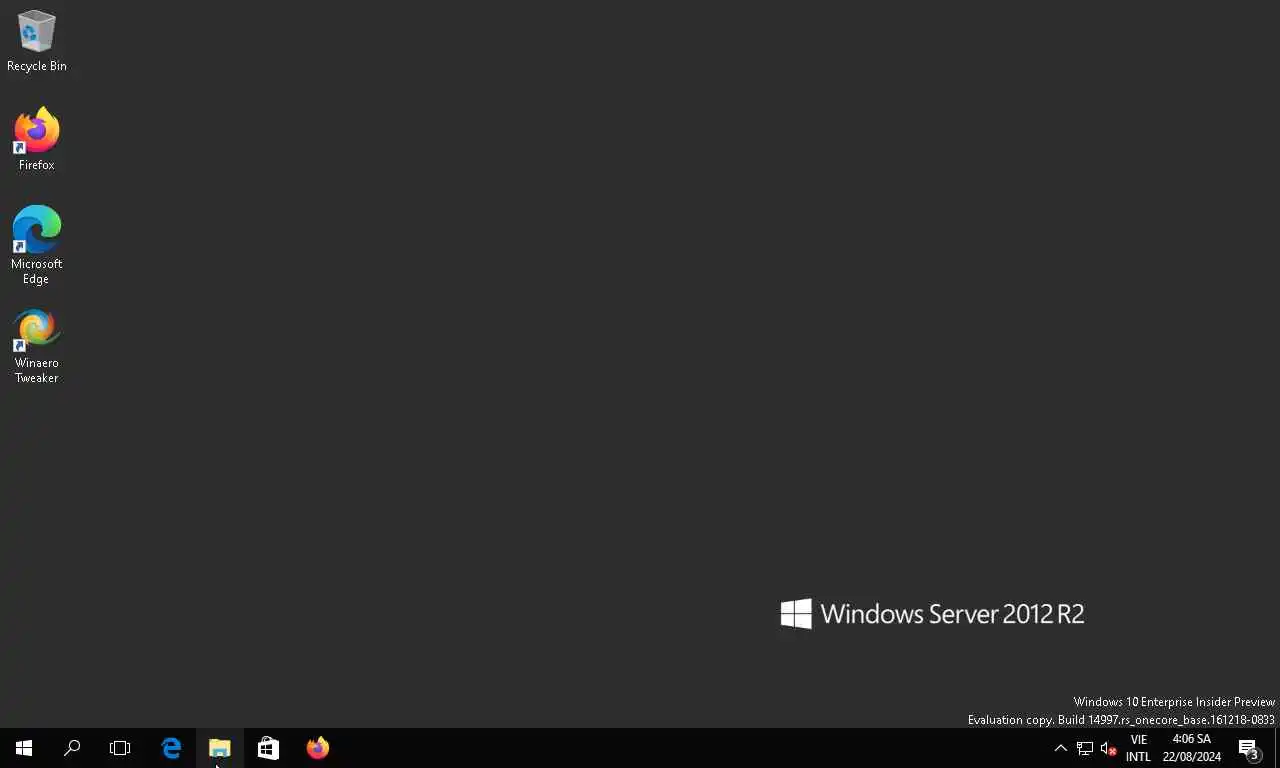
Task: Open File Explorer from taskbar
Action: point(220,748)
